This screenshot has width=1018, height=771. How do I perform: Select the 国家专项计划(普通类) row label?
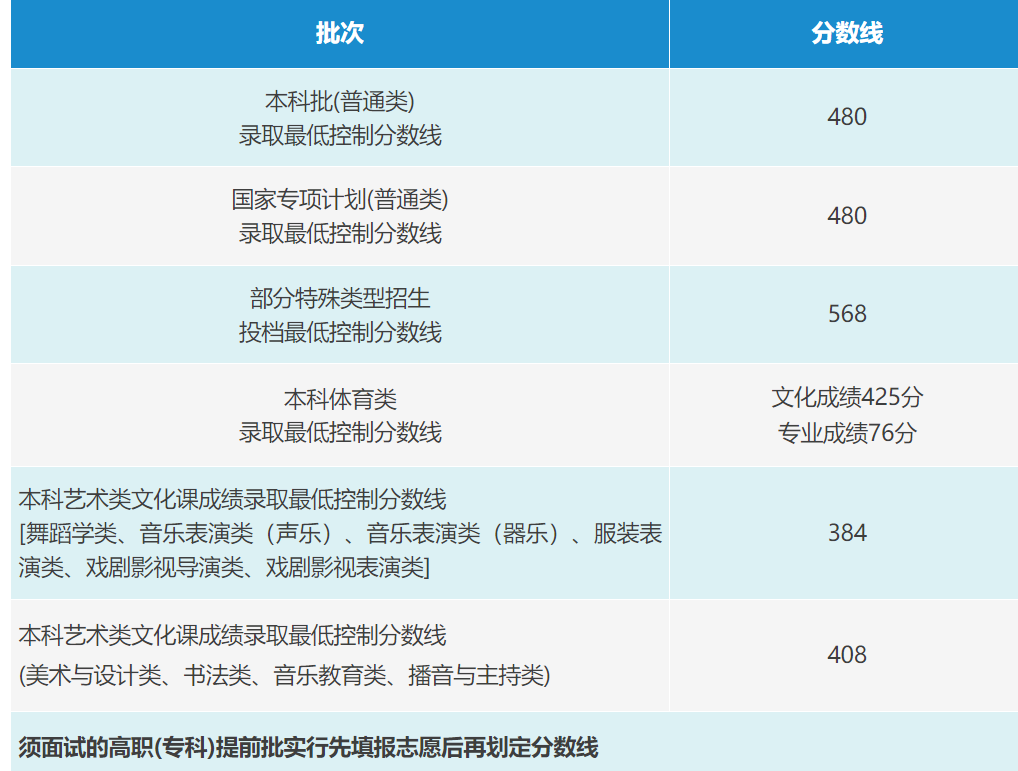(340, 216)
